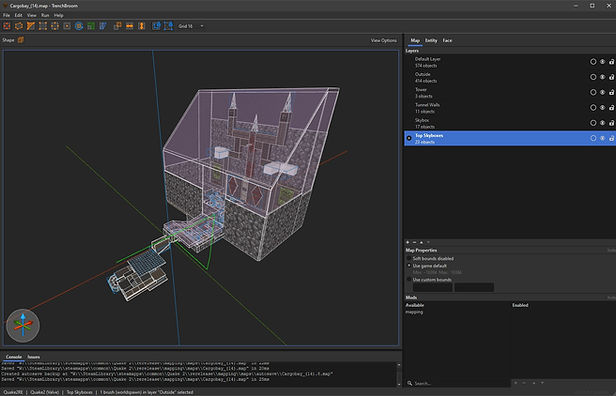Toggle texture lock icon
616x396 pixels.
click(156, 26)
